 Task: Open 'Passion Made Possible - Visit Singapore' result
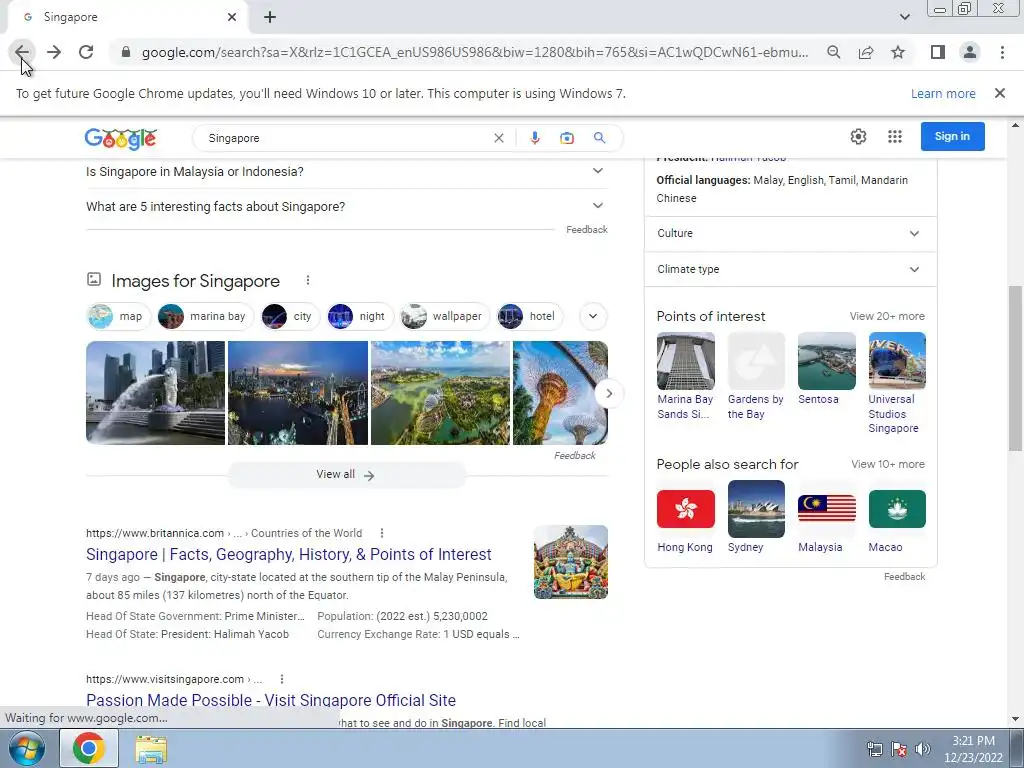coord(271,700)
